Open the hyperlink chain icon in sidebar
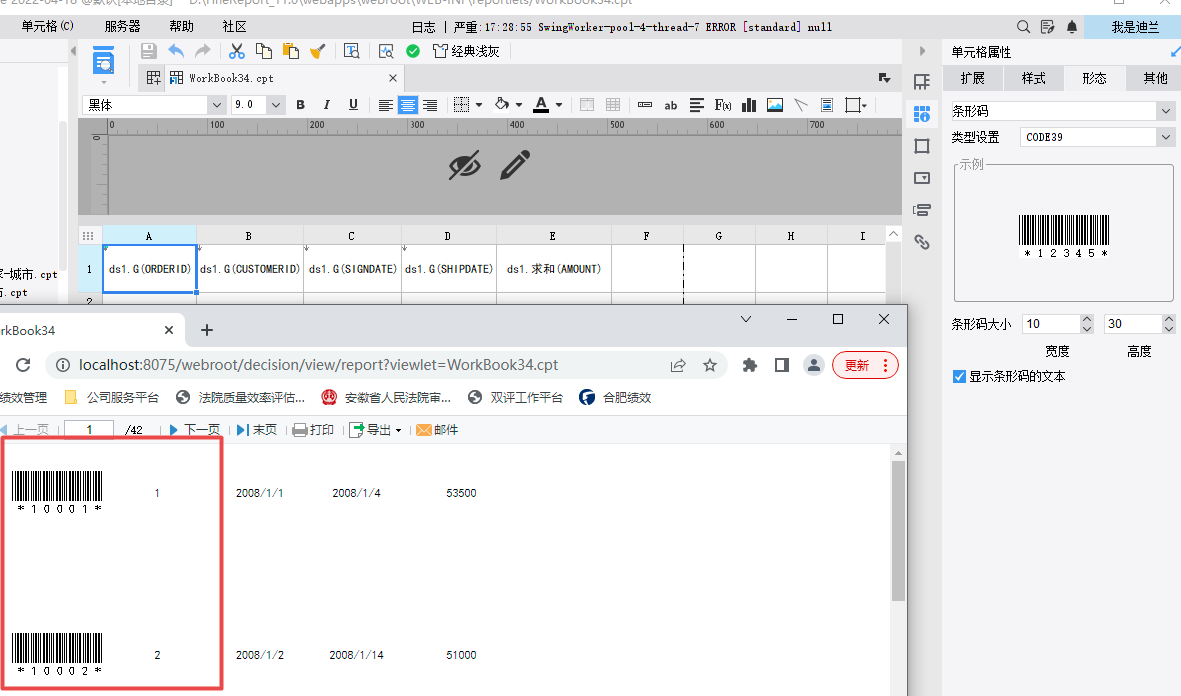Screen dimensions: 1181x696 pyautogui.click(x=922, y=242)
